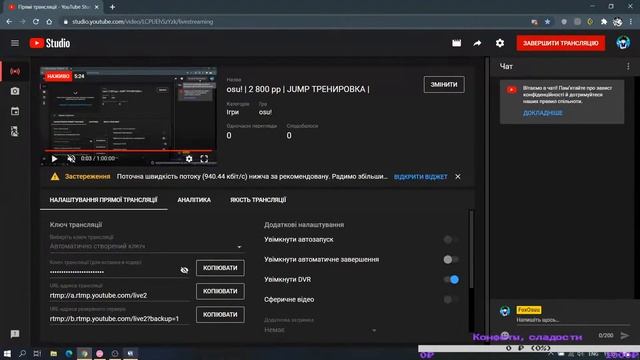Screen dimensions: 640x360
Task: Share the stream with arrow icon
Action: pos(477,43)
